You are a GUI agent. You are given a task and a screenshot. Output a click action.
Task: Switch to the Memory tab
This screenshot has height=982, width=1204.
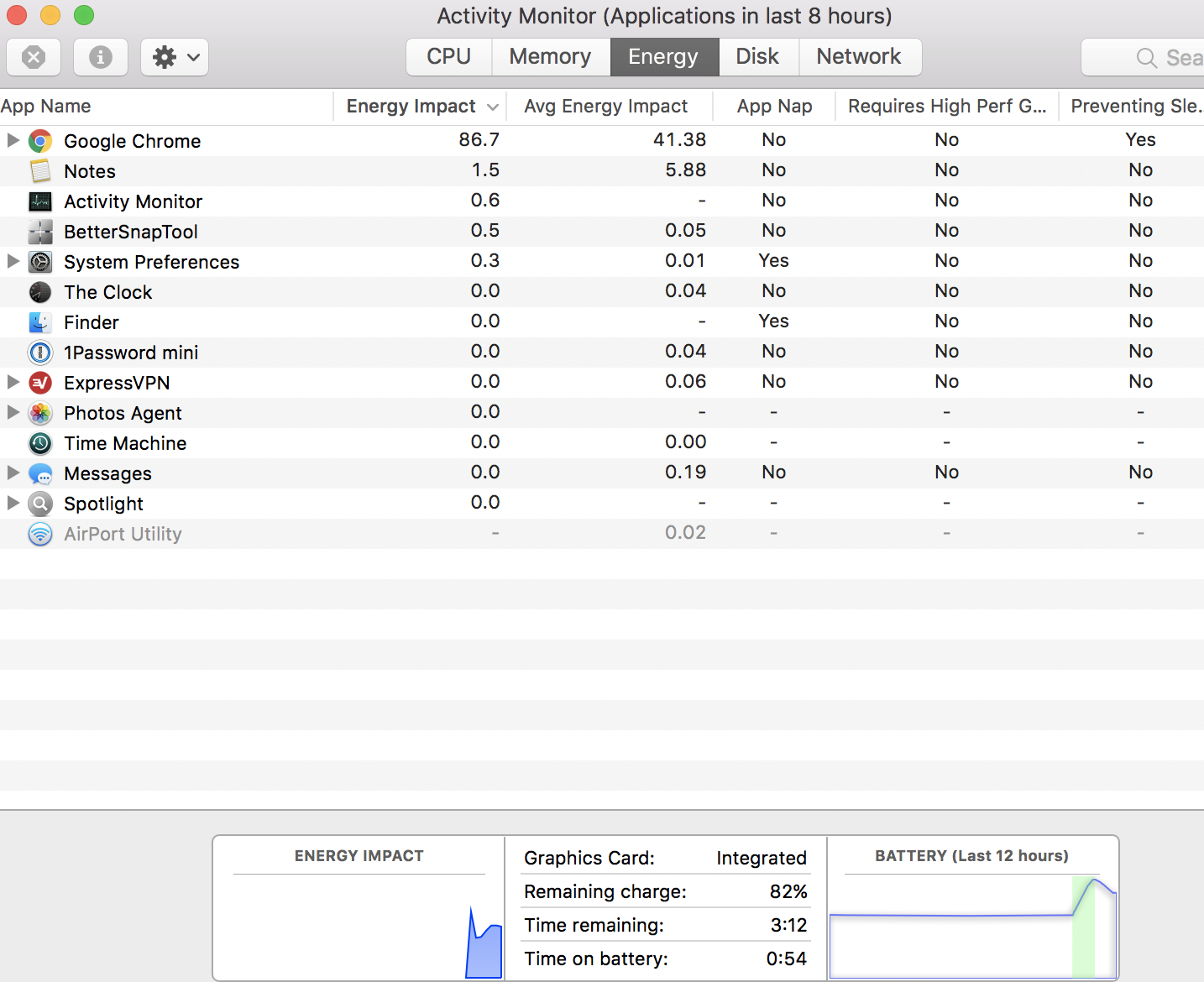551,57
